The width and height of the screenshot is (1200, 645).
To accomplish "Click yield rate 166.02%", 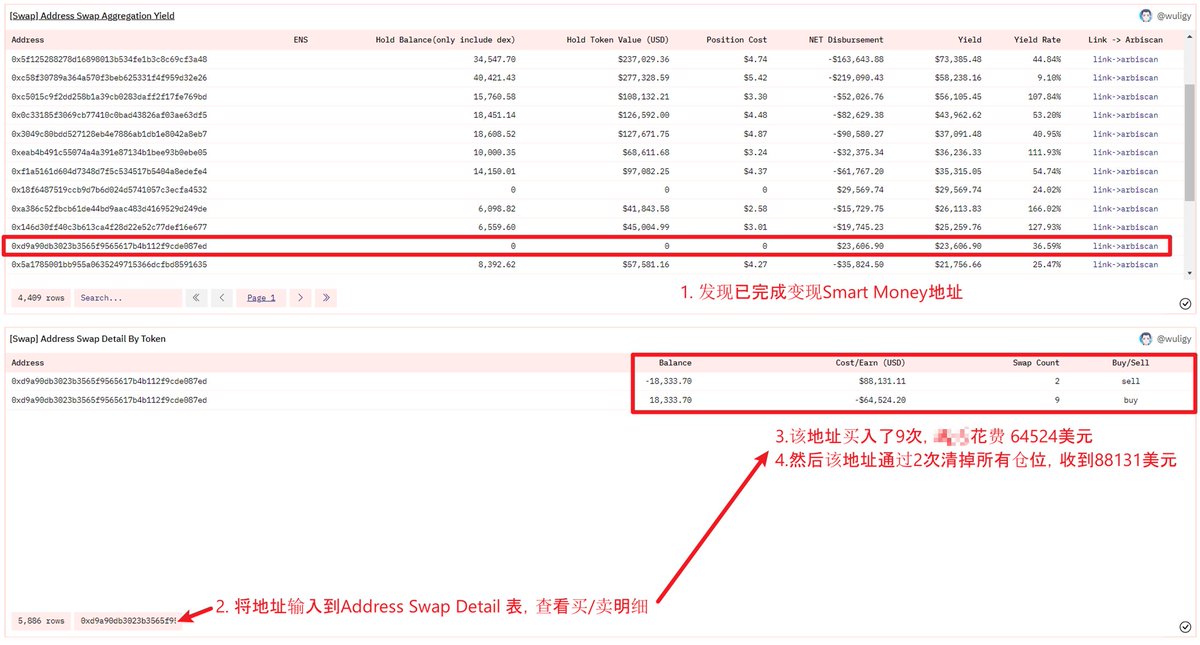I will (x=1043, y=209).
